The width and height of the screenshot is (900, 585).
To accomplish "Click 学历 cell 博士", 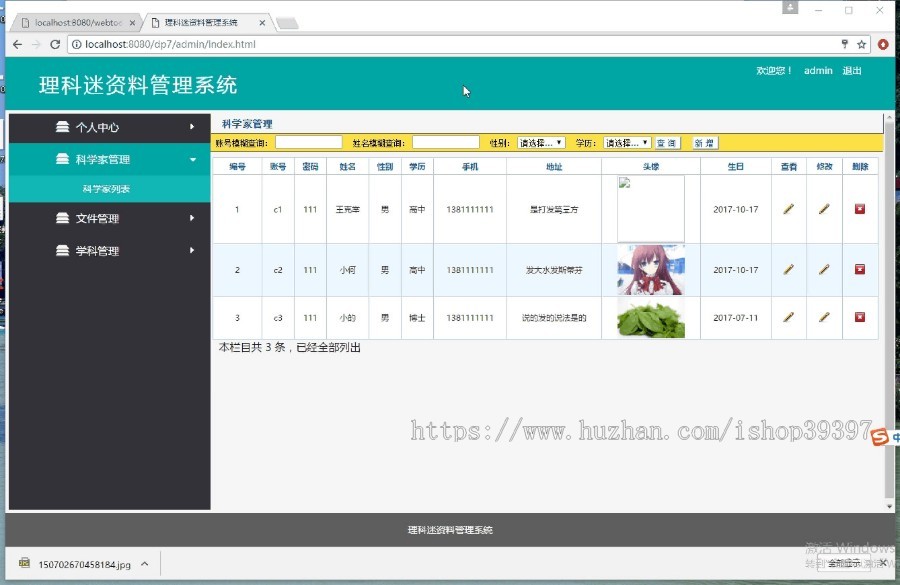I will point(417,317).
